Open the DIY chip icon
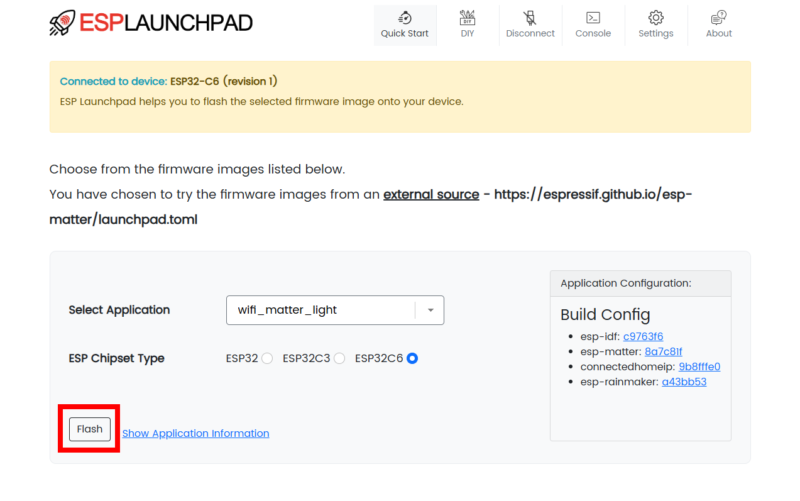This screenshot has height=501, width=800. click(x=467, y=18)
